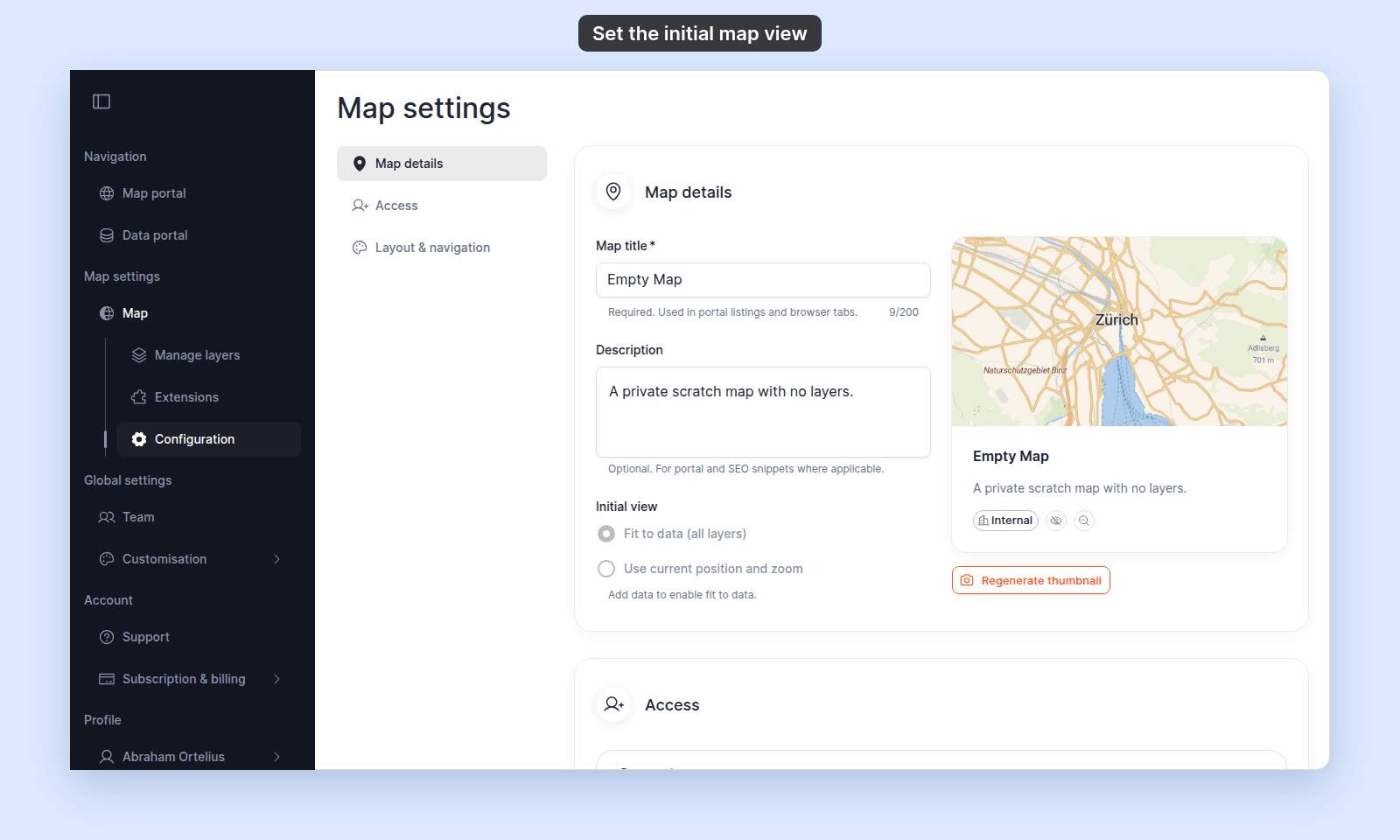This screenshot has height=840, width=1400.
Task: Expand the Subscription & billing chevron
Action: 277,679
